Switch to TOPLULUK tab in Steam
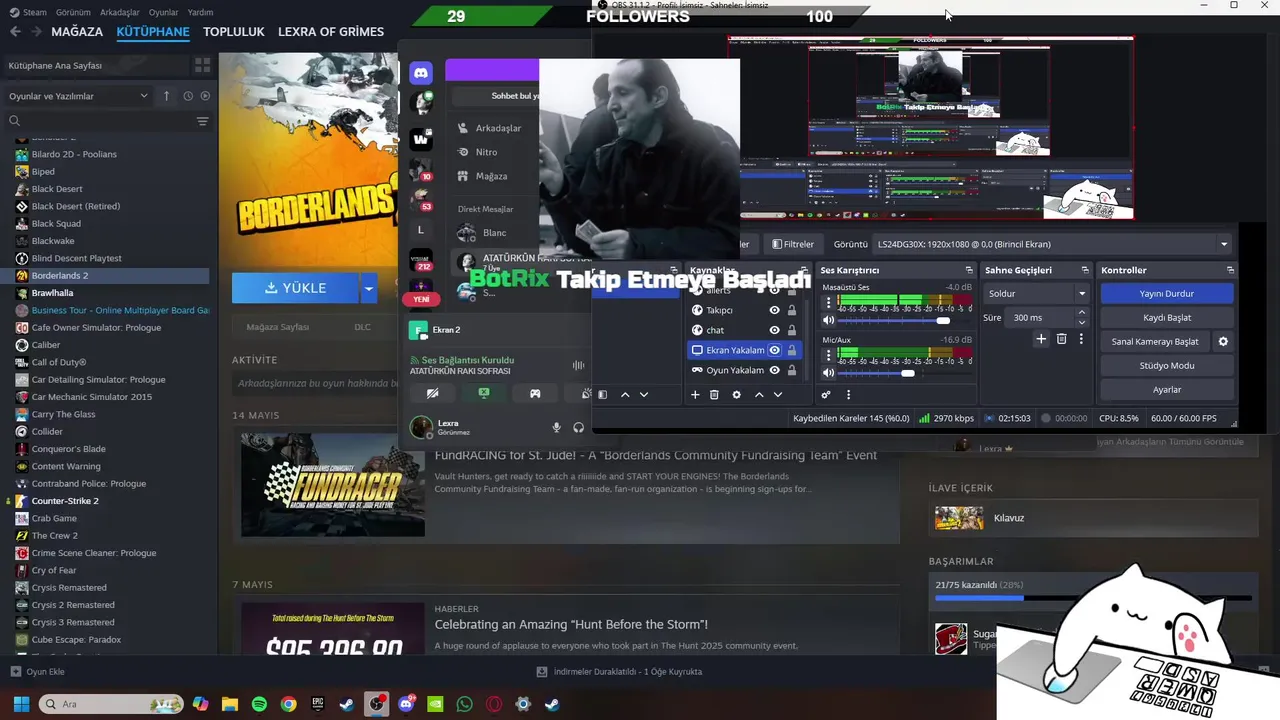 (x=234, y=31)
